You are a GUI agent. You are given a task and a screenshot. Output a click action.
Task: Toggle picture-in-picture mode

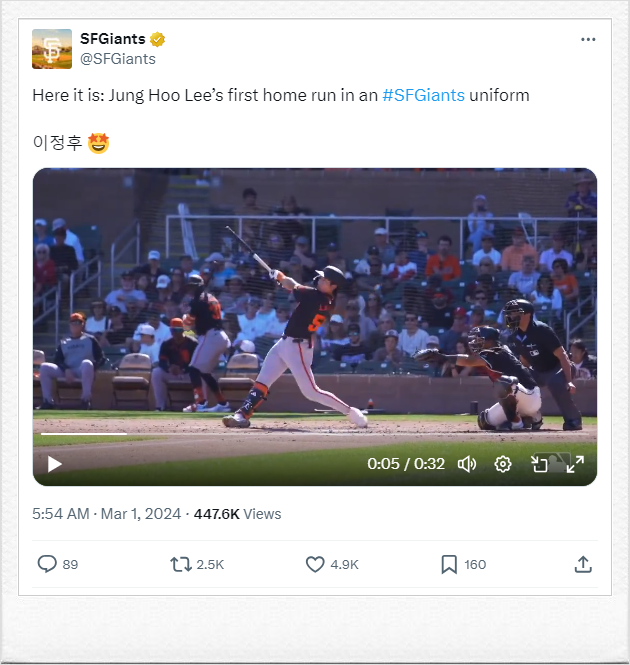coord(539,464)
